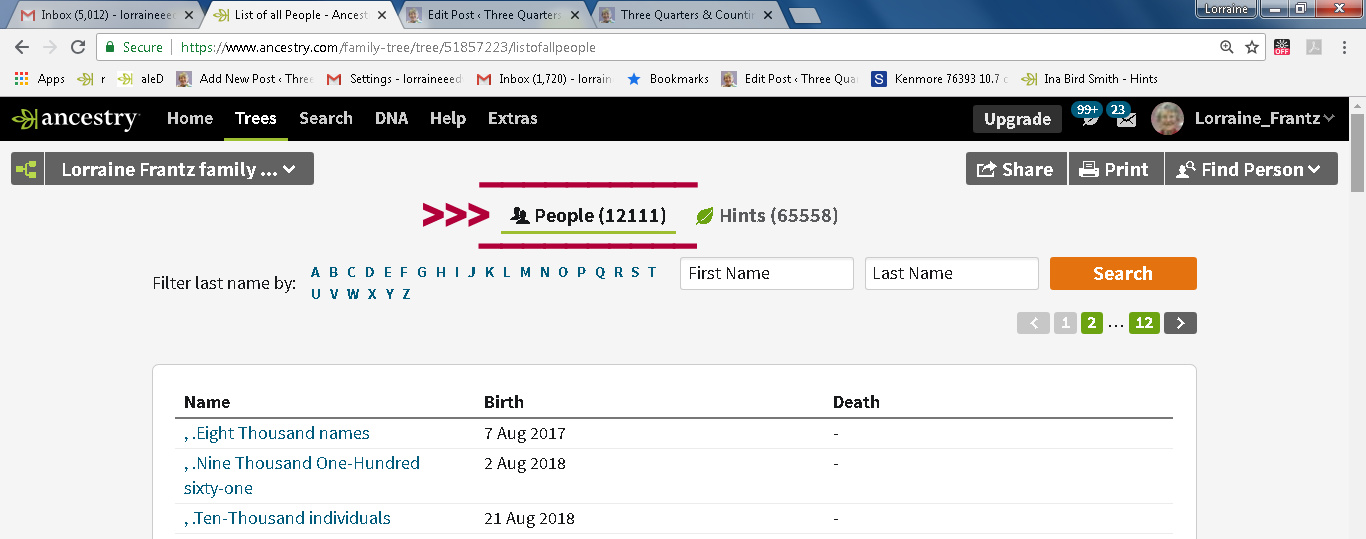Screen dimensions: 1366x539
Task: Click the browser zoom magnifier icon
Action: point(1227,47)
